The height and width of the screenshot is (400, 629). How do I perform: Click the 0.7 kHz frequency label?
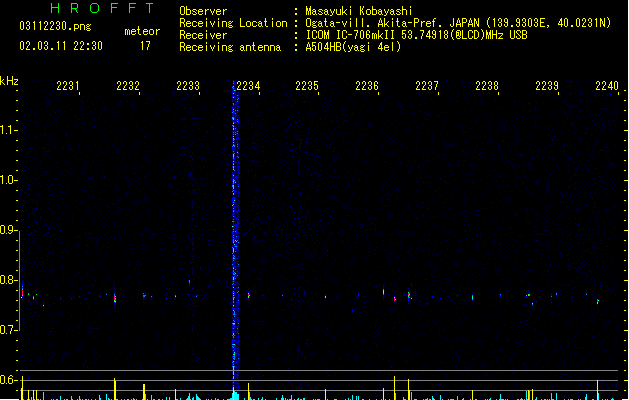point(8,330)
